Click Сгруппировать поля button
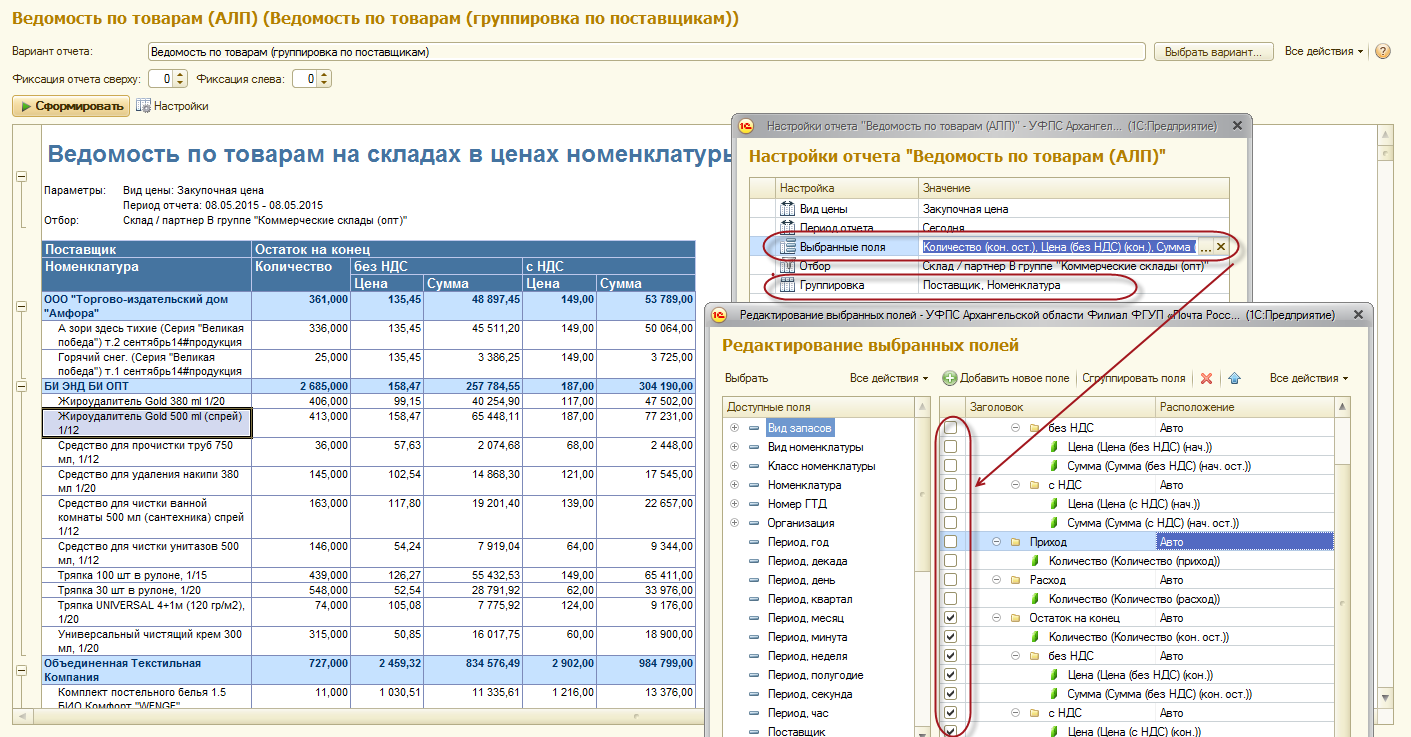 click(x=1134, y=378)
